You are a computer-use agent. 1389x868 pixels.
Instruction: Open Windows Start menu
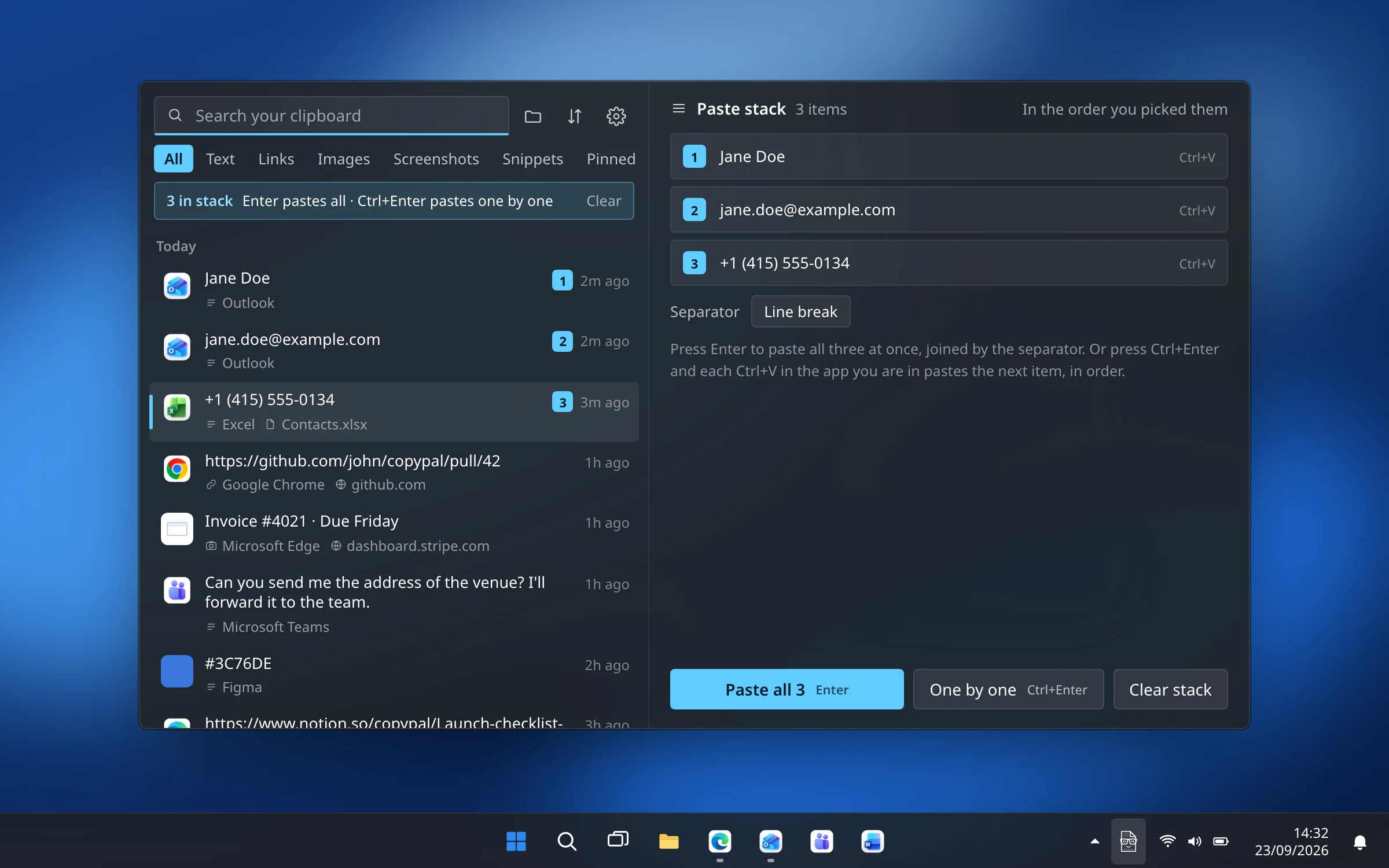[516, 841]
